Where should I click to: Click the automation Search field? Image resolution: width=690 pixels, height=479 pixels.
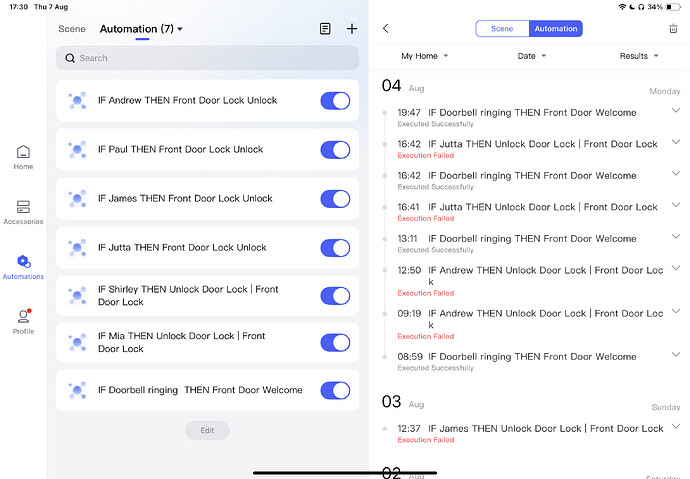tap(207, 58)
